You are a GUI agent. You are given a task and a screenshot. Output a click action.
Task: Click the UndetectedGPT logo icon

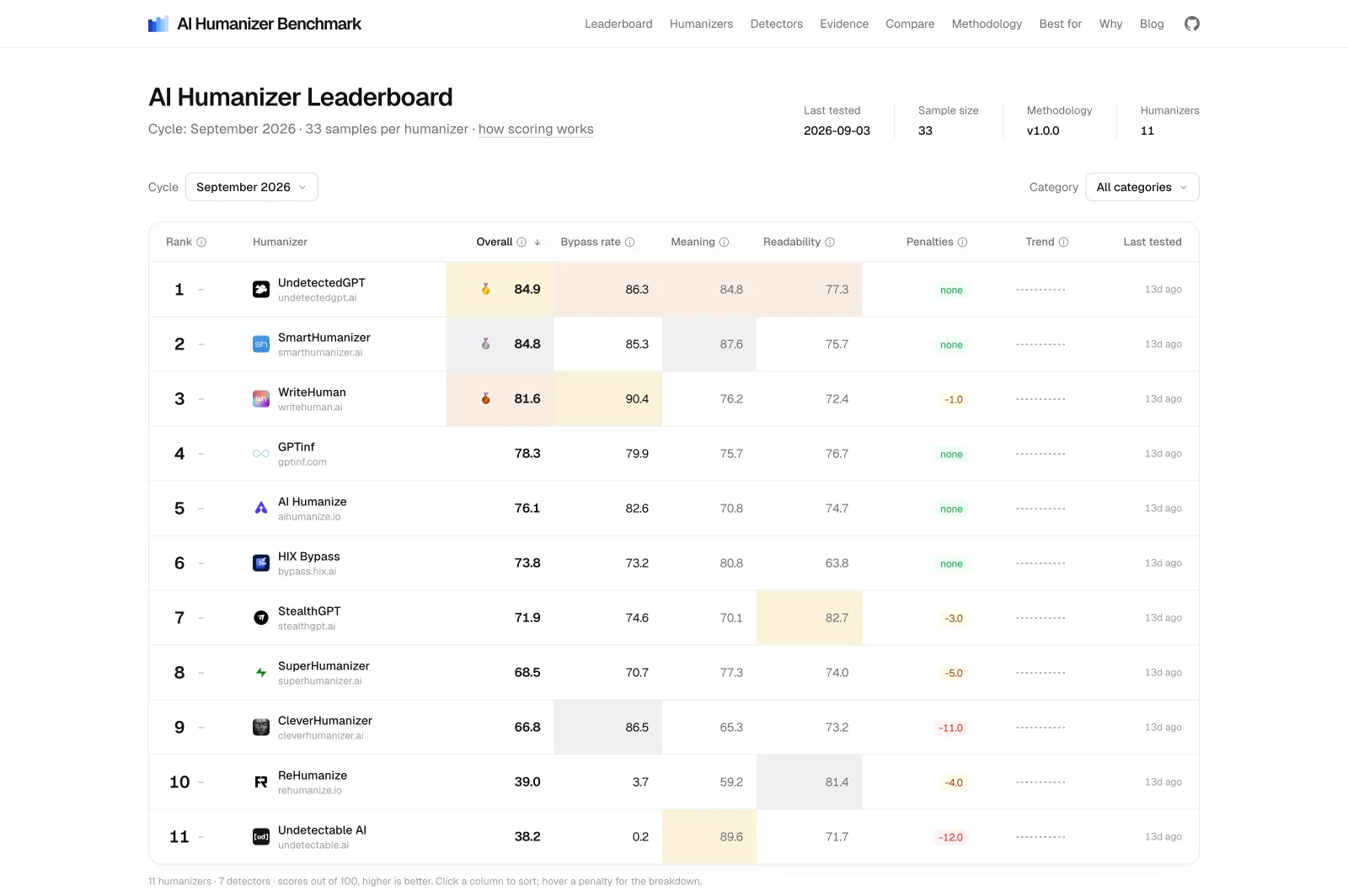tap(261, 290)
